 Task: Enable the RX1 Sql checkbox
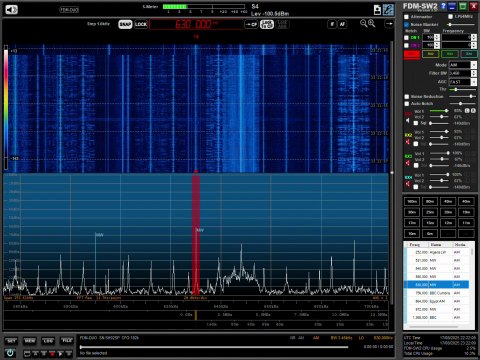[x=416, y=123]
